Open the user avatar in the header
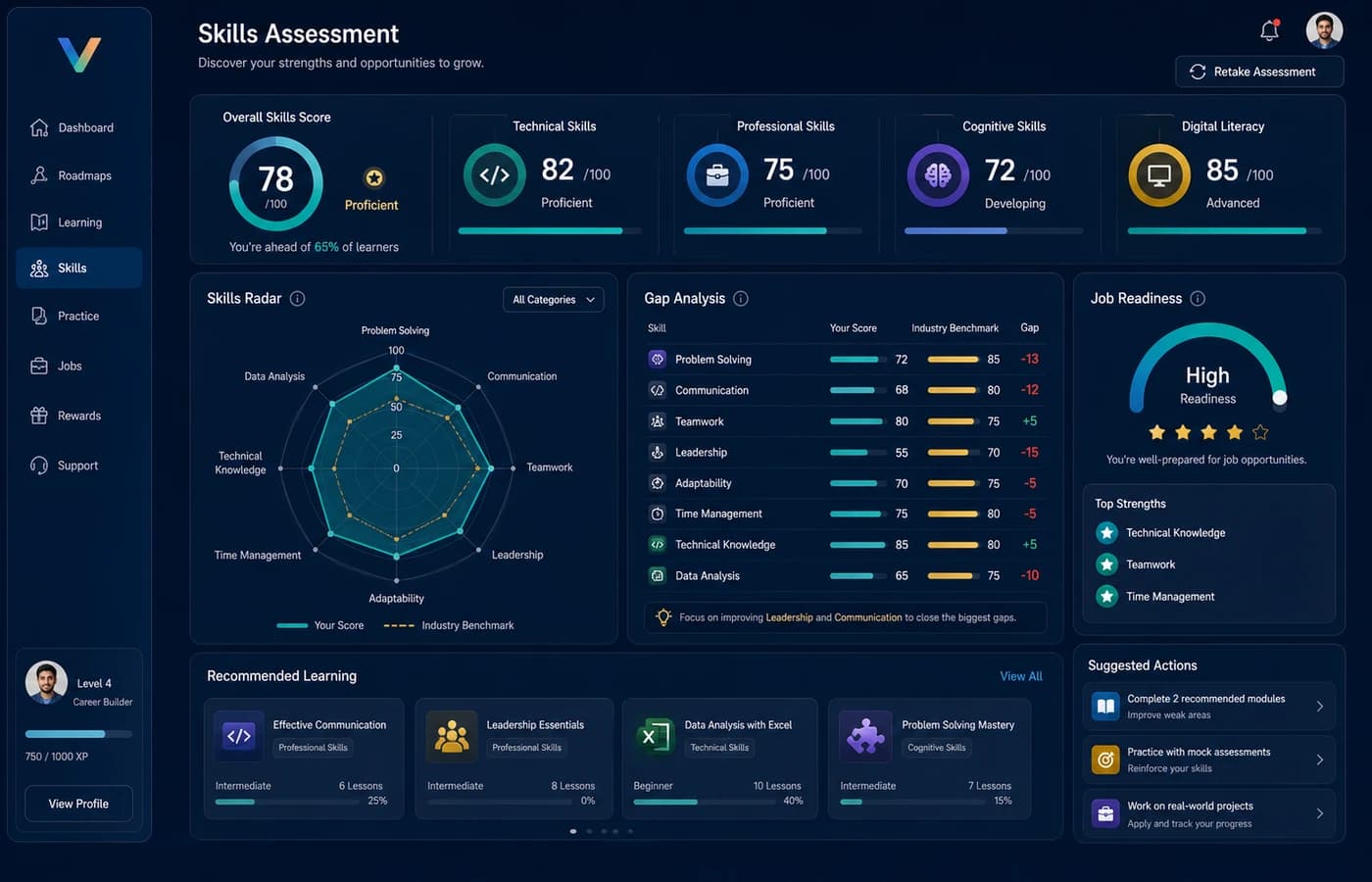This screenshot has height=882, width=1372. coord(1324,30)
